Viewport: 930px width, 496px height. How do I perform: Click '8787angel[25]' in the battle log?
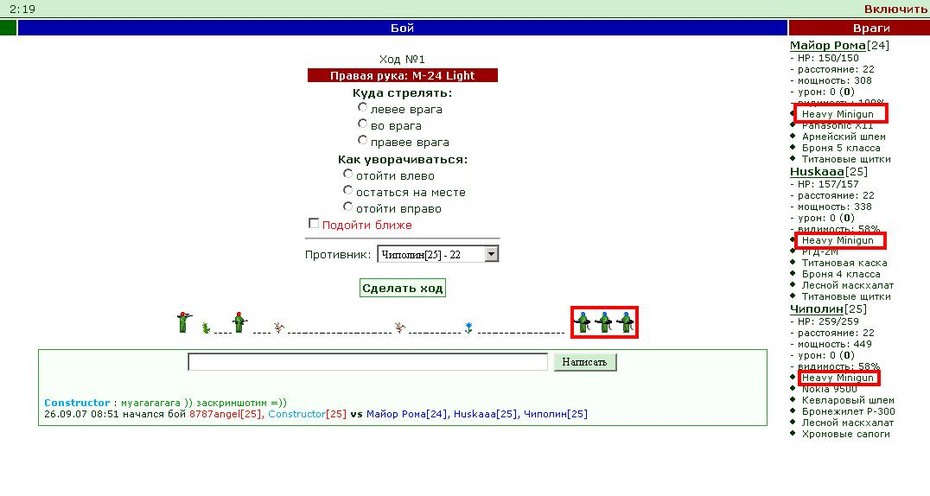pyautogui.click(x=225, y=414)
